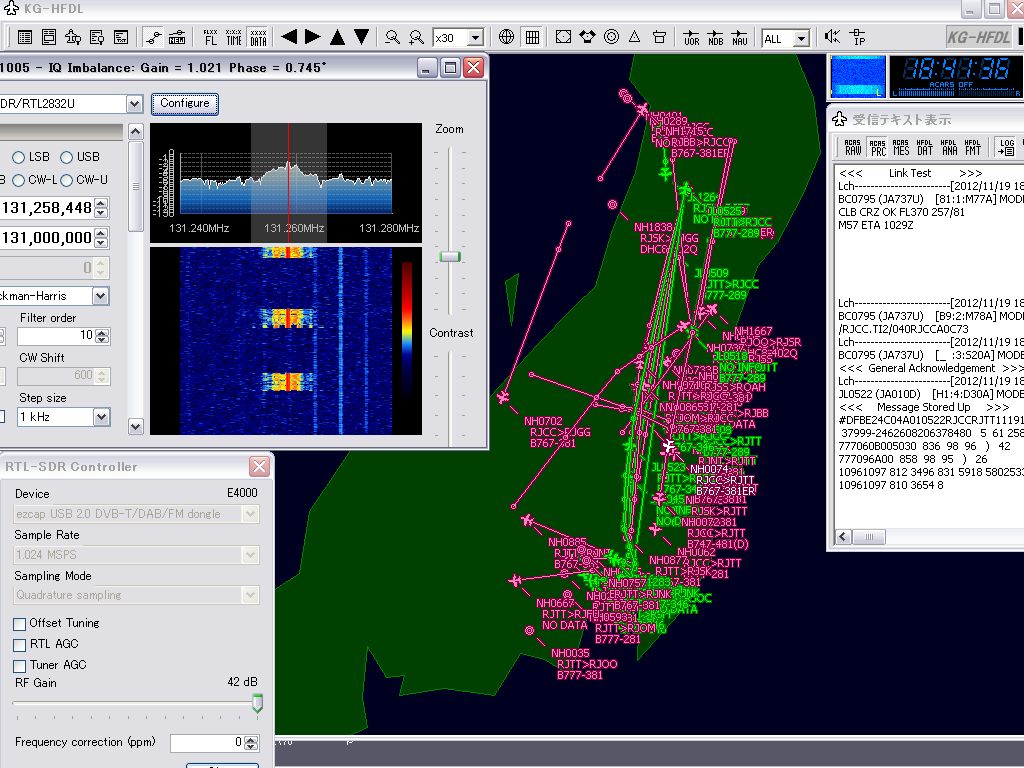Click the DATA display toolbar icon
The height and width of the screenshot is (768, 1024).
(258, 38)
